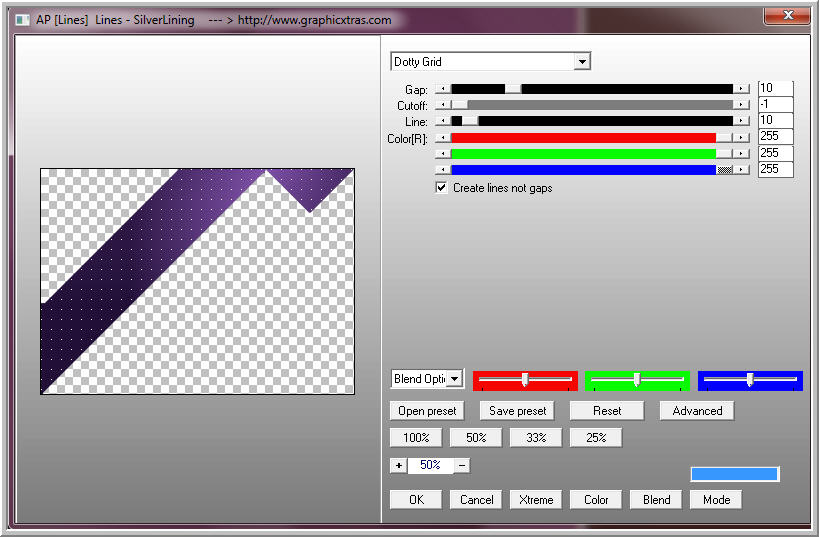Click the red Color[R] slider thumb
Image resolution: width=819 pixels, height=537 pixels.
pos(724,138)
